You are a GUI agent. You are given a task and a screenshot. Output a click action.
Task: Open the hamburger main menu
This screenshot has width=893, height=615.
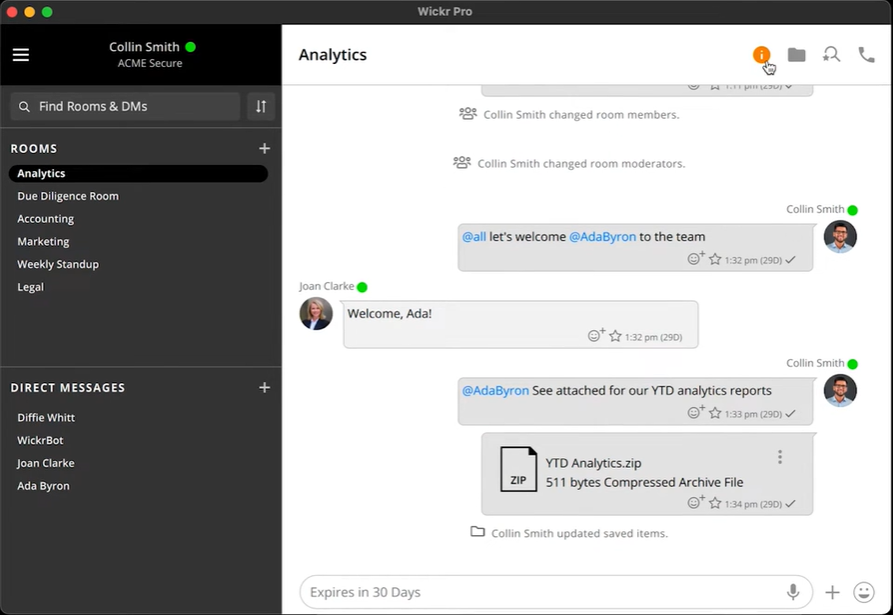(x=21, y=55)
